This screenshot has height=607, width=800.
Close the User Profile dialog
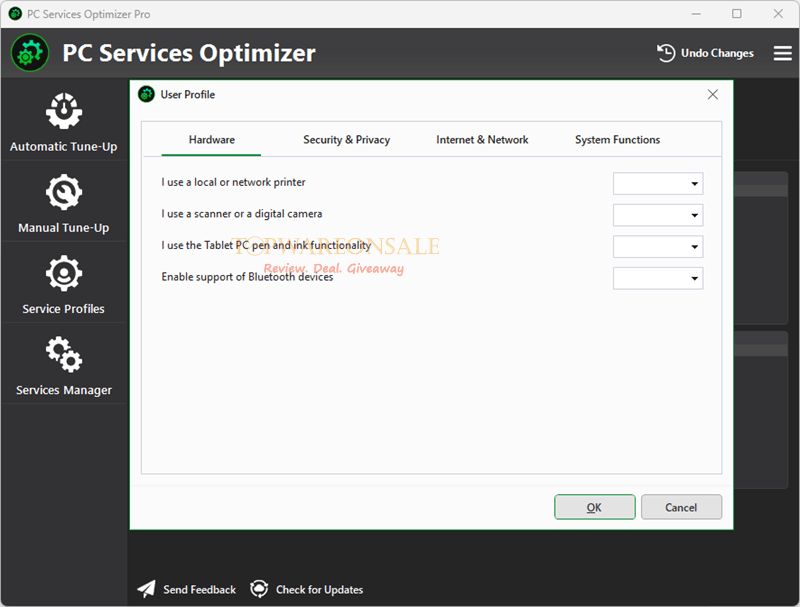pyautogui.click(x=713, y=94)
